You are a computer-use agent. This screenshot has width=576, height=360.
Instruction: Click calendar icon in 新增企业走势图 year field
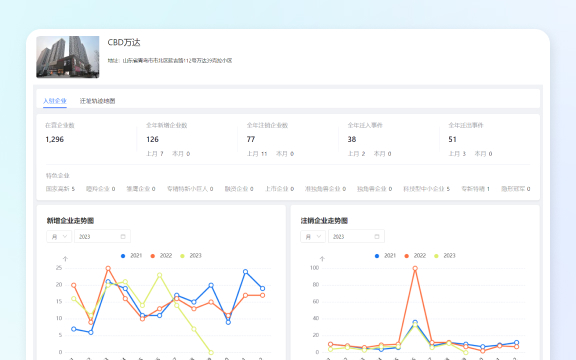coord(123,237)
